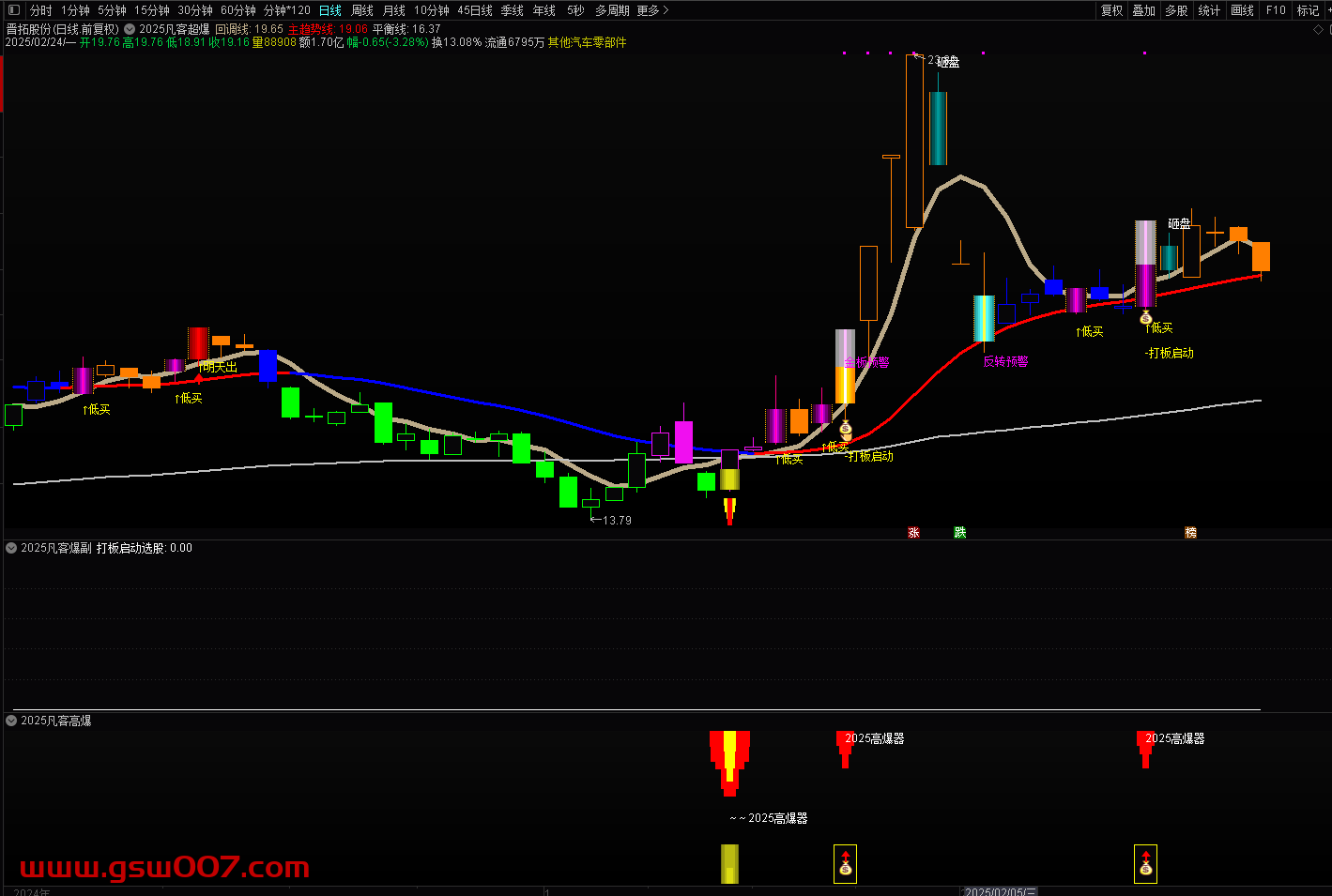Viewport: 1332px width, 896px height.
Task: Click the 13.79 low price label
Action: tap(617, 521)
